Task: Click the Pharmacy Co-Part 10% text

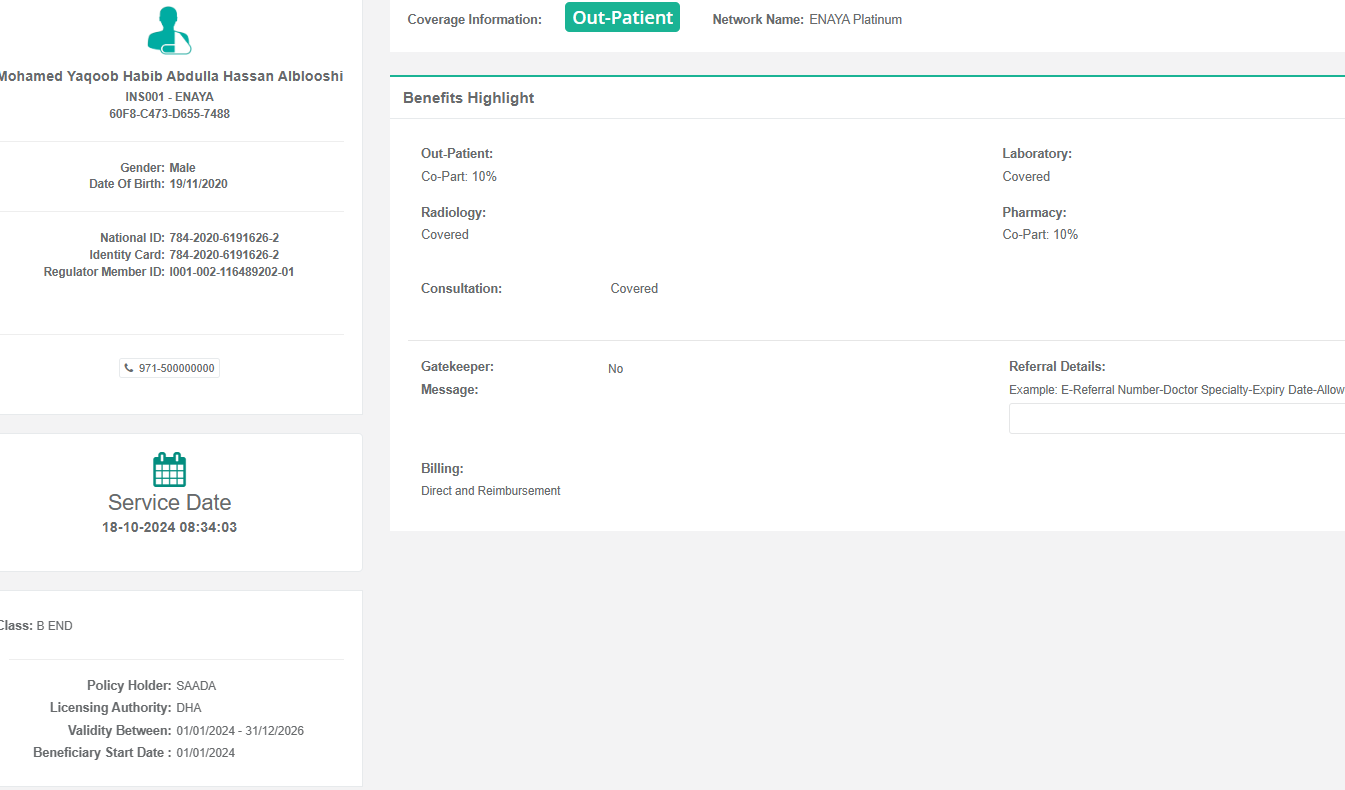Action: click(x=1040, y=235)
